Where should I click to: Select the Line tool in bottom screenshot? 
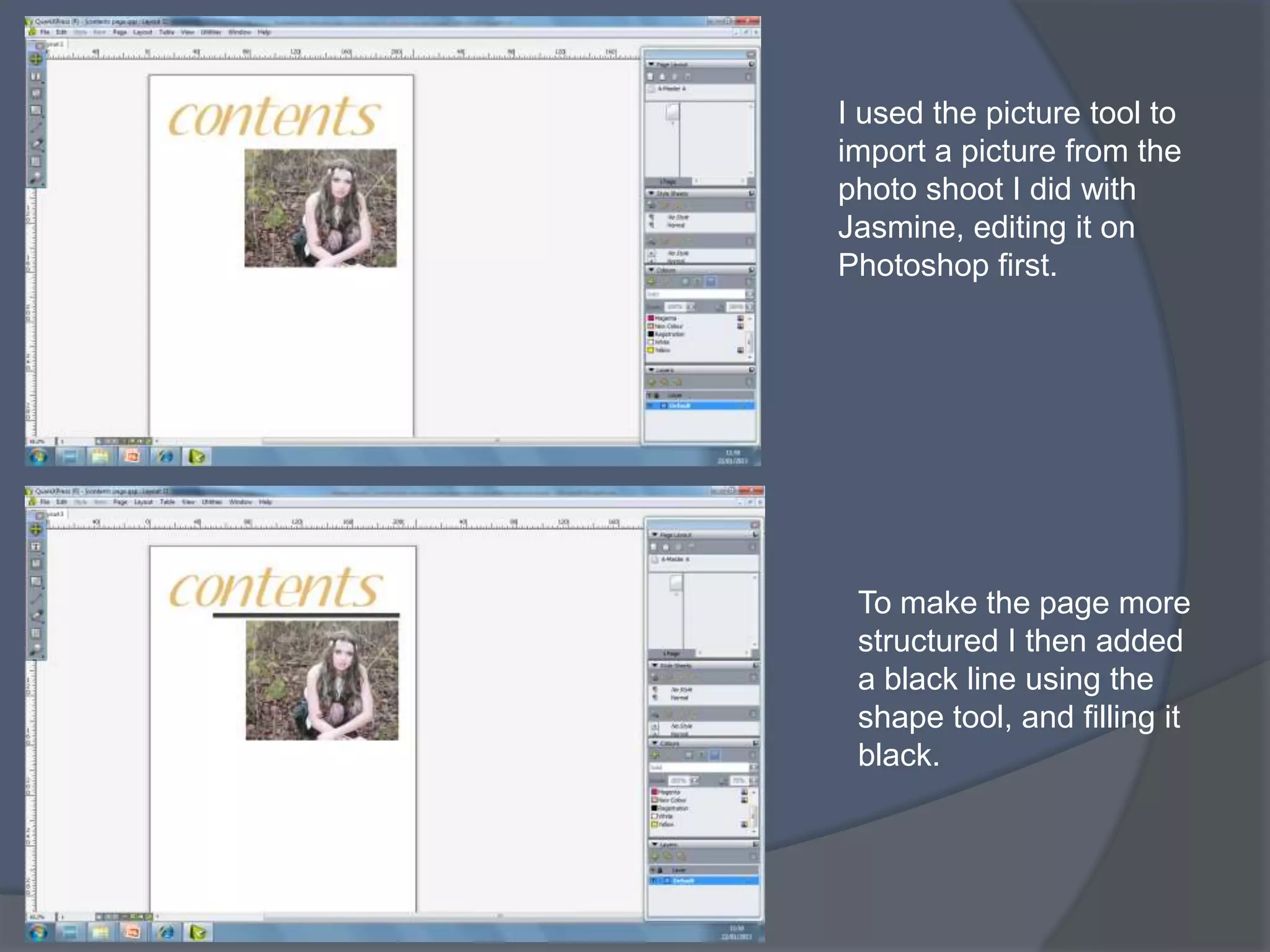click(x=36, y=599)
